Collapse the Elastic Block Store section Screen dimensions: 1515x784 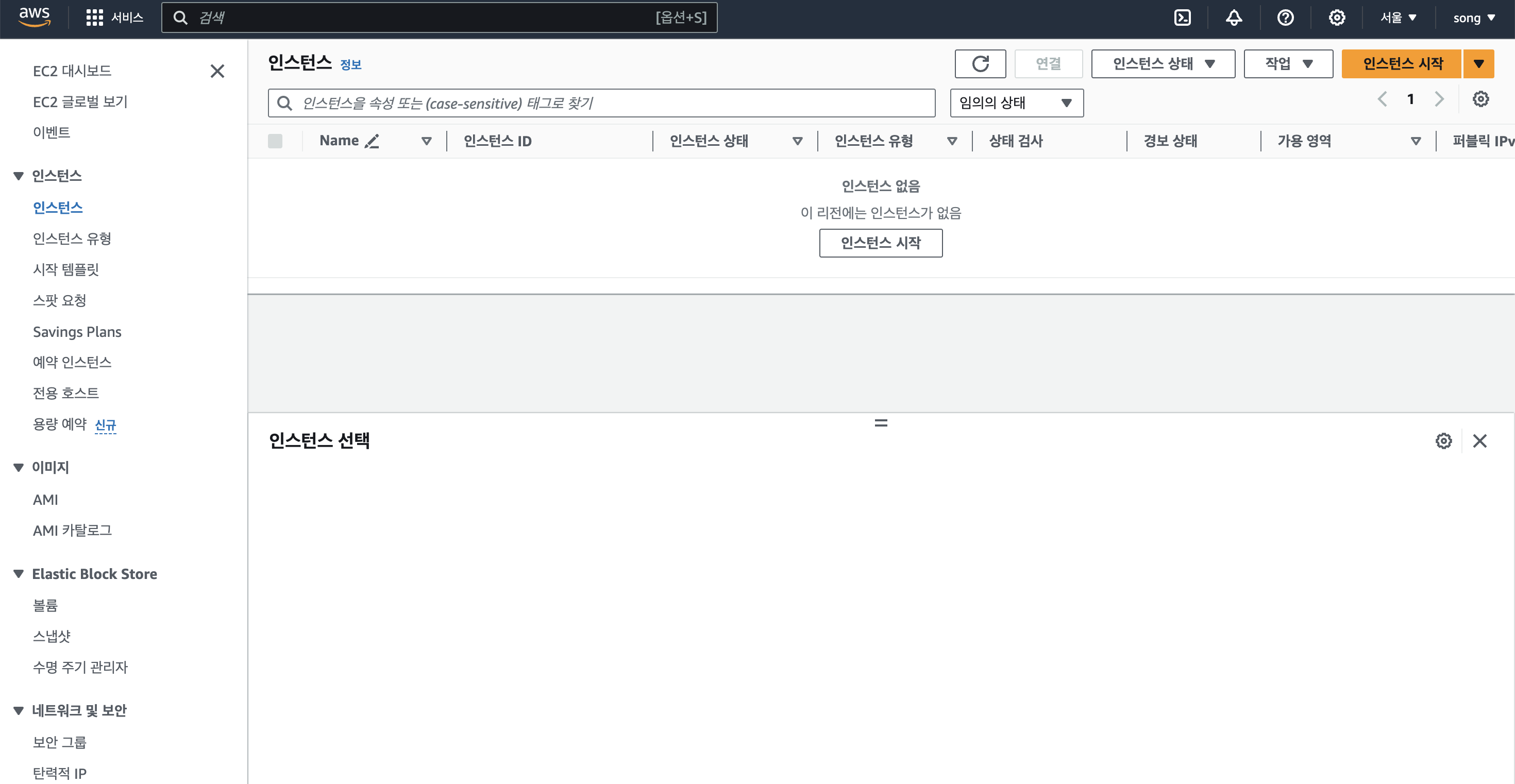point(19,574)
